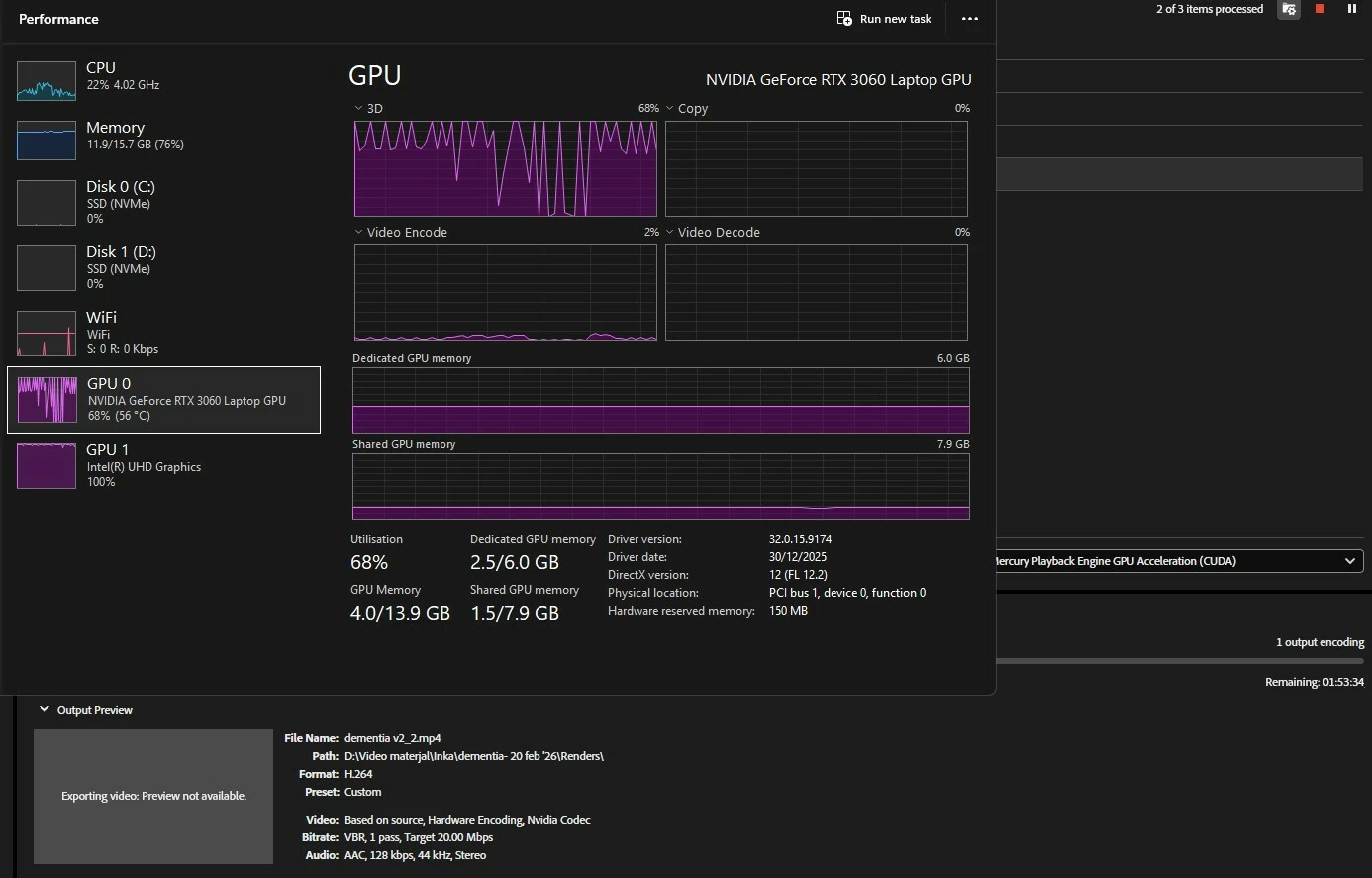Image resolution: width=1372 pixels, height=878 pixels.
Task: Click the file name dementia v2_2.mp4
Action: coord(392,738)
